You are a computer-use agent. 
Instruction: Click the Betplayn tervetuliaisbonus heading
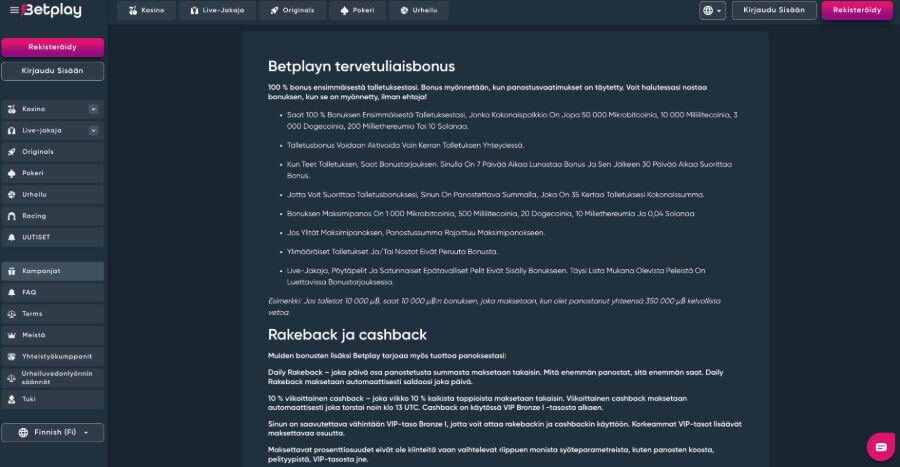[361, 67]
